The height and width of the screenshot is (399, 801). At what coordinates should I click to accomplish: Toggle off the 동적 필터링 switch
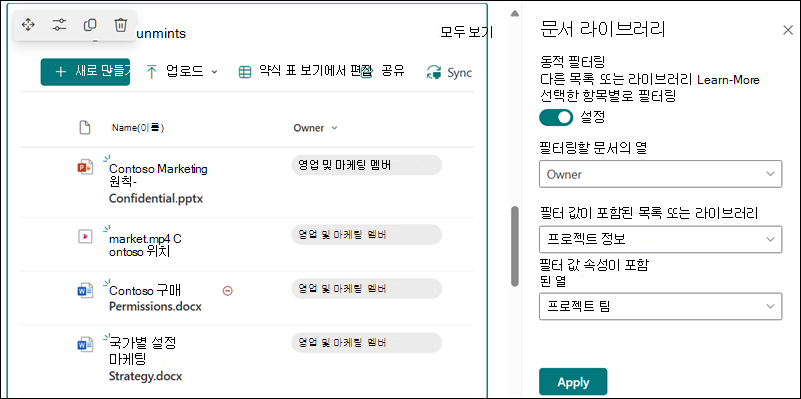pyautogui.click(x=556, y=118)
